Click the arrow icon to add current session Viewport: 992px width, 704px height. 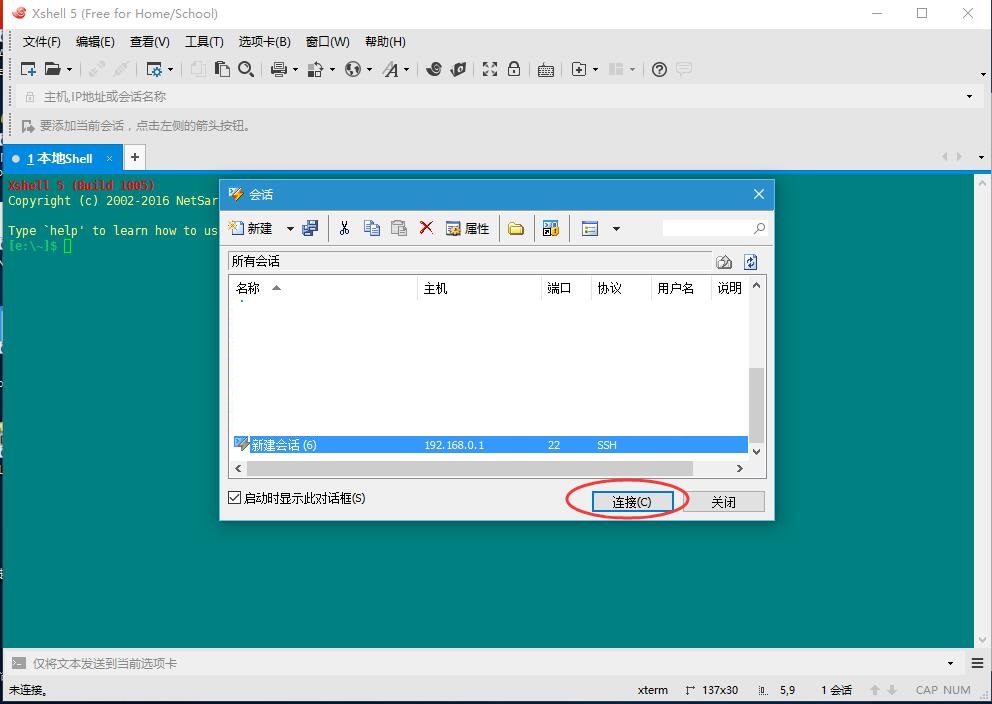[x=28, y=126]
